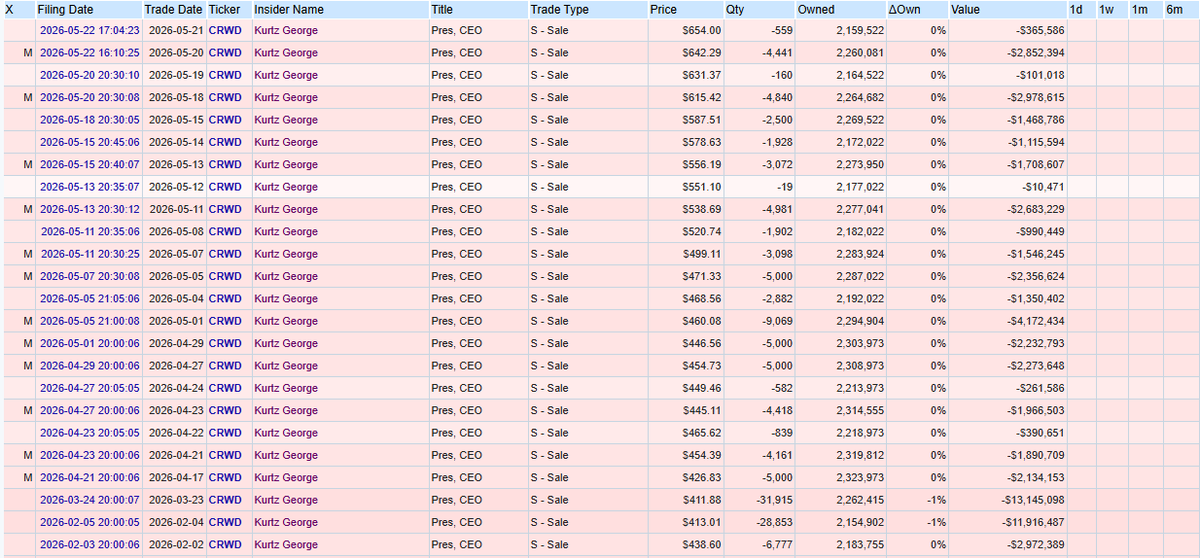Click CRWD ticker in the $551.10 row

coord(225,187)
